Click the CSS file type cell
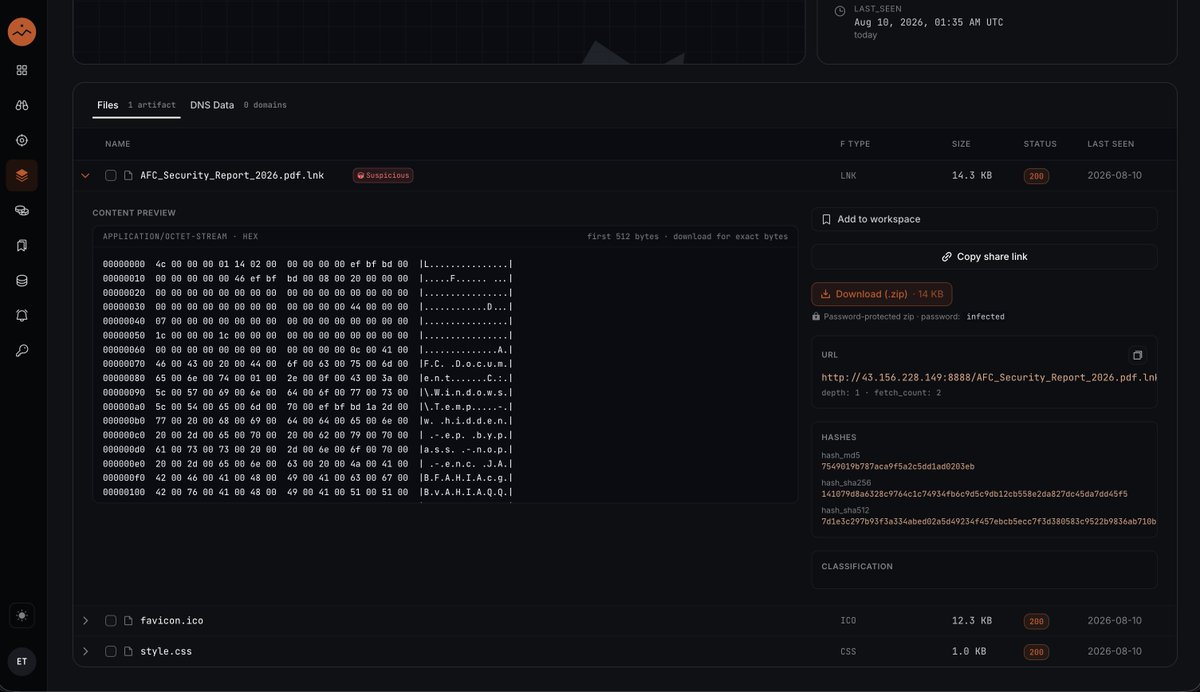 [848, 651]
